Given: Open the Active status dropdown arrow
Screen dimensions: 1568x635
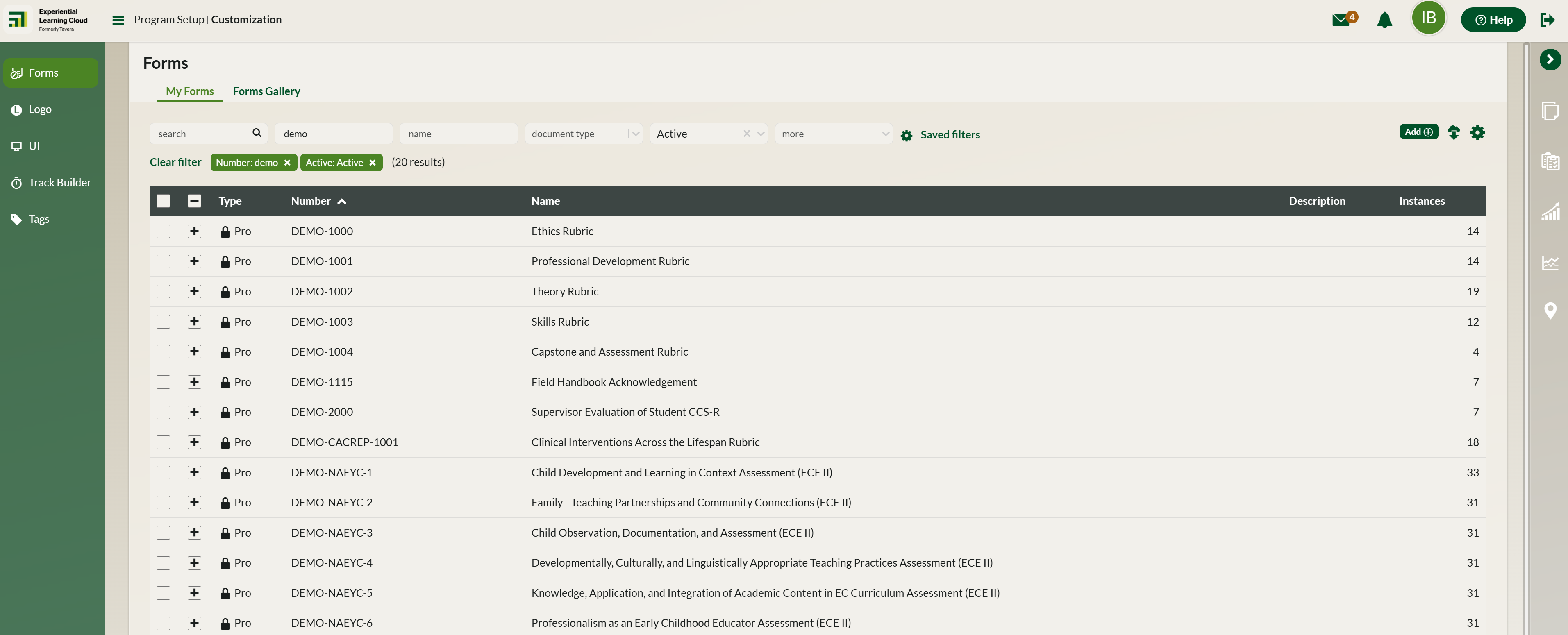Looking at the screenshot, I should [x=760, y=134].
